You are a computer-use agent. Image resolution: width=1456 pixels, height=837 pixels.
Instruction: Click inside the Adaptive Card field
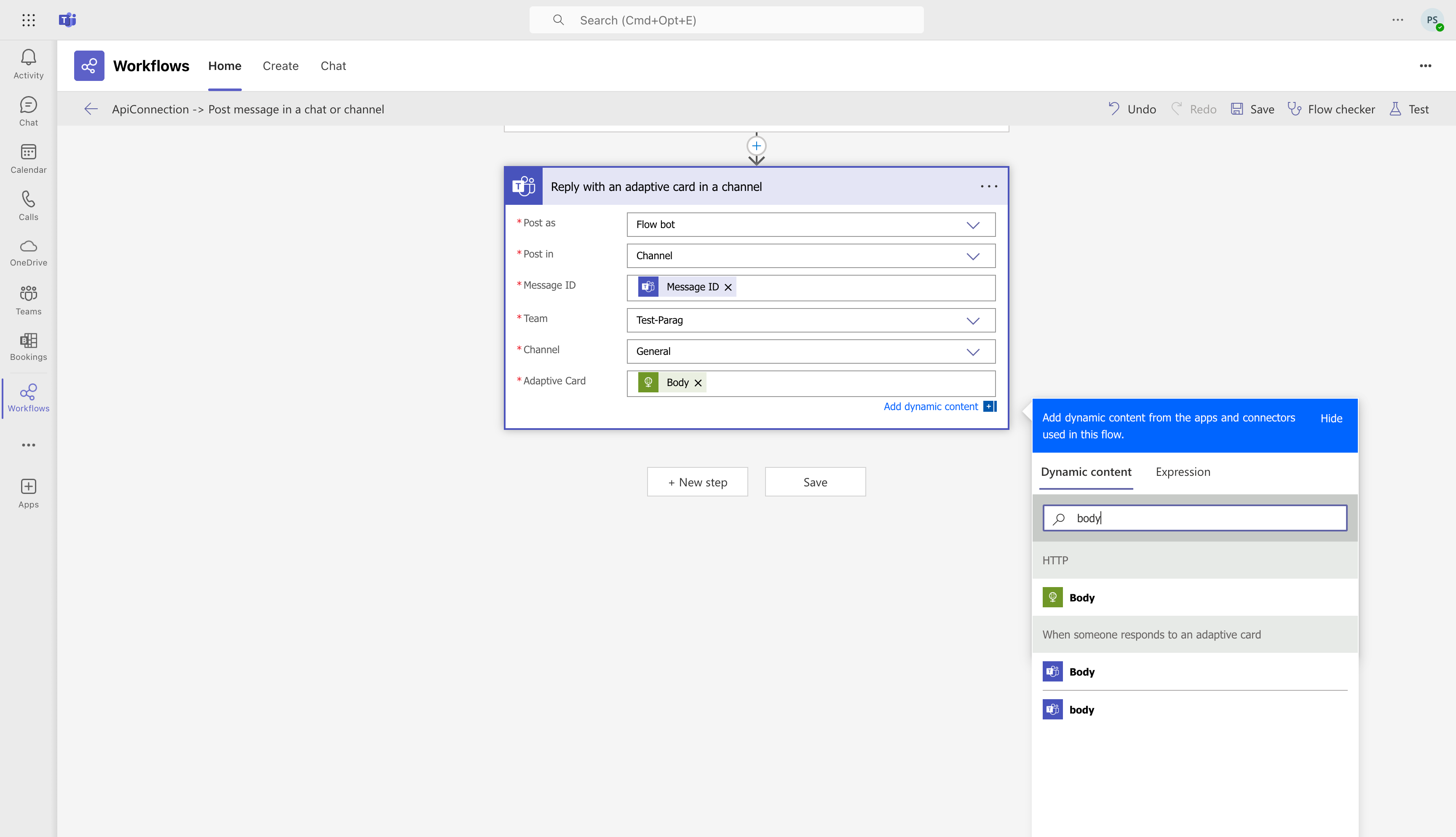pyautogui.click(x=811, y=384)
